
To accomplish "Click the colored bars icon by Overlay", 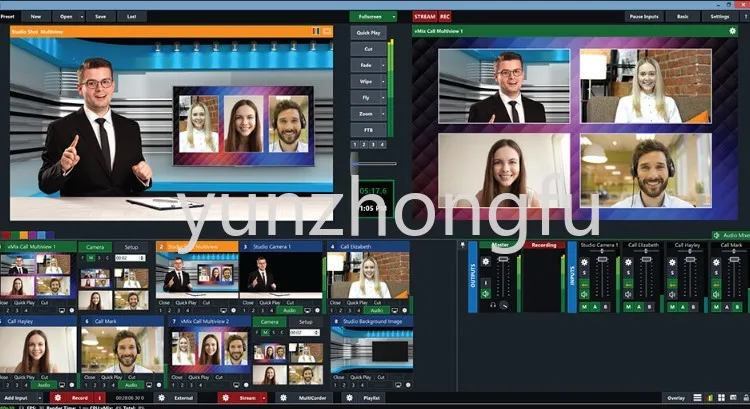I will (710, 398).
